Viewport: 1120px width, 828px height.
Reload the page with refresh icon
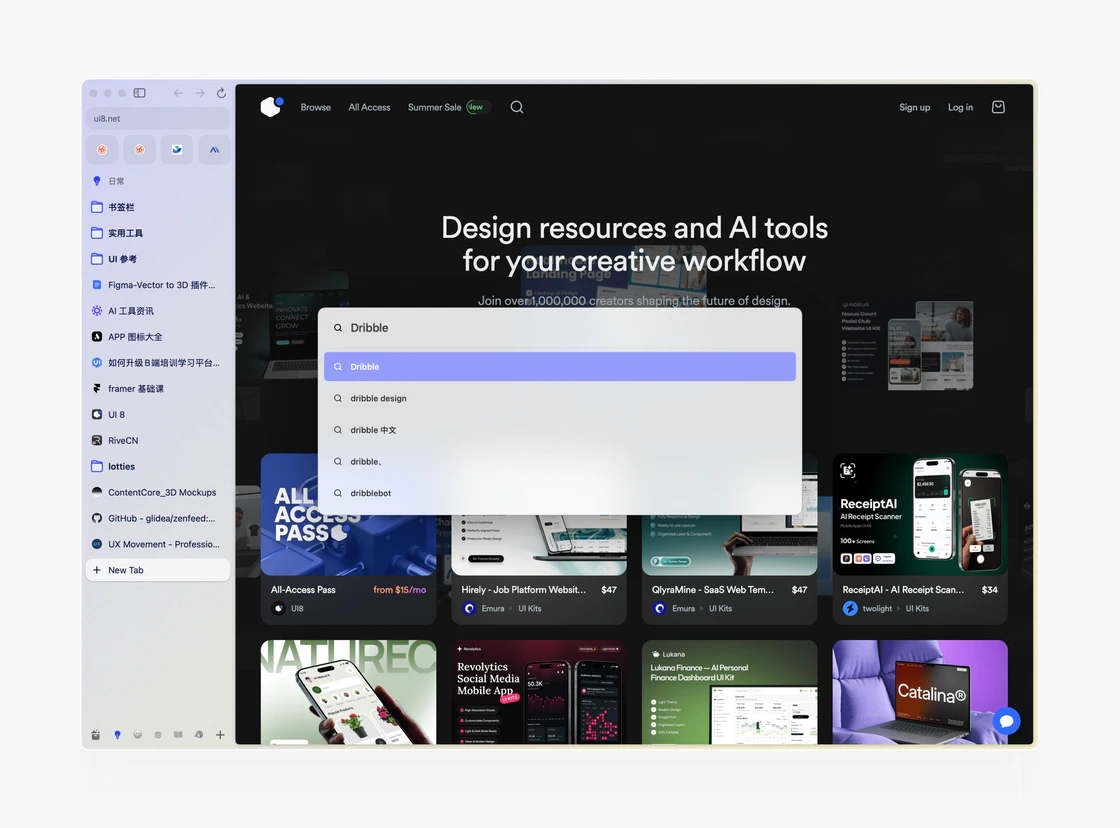point(221,93)
